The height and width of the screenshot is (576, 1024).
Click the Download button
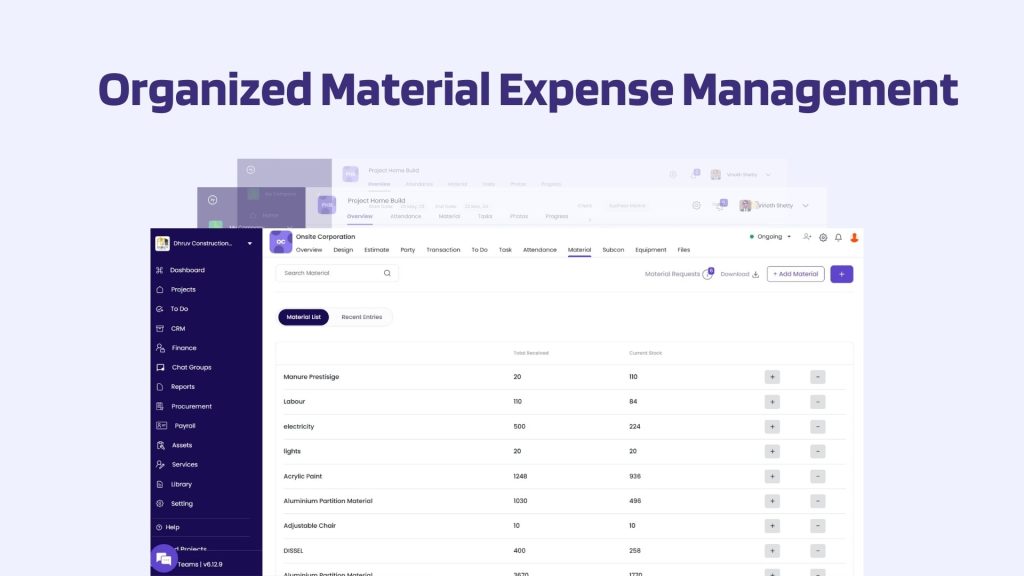pyautogui.click(x=739, y=274)
